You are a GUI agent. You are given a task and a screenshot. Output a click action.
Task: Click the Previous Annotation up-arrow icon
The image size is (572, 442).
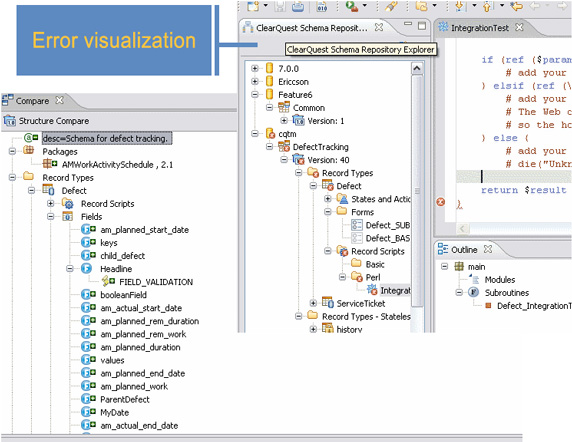click(x=488, y=6)
